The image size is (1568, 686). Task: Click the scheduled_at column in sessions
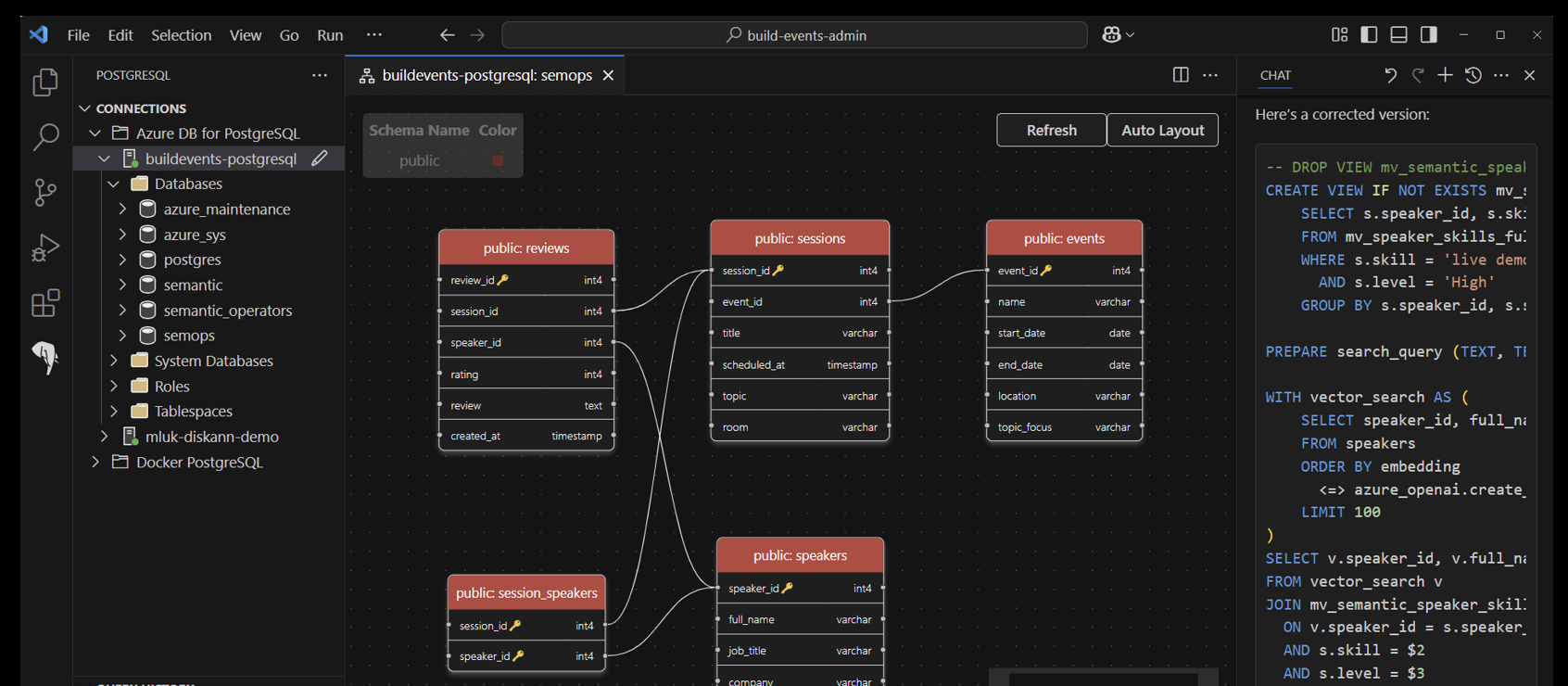click(x=800, y=364)
